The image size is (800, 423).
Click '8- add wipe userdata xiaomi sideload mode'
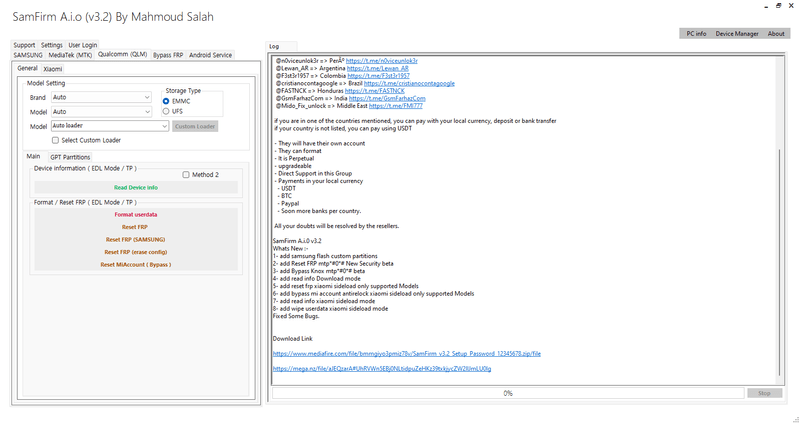[330, 309]
